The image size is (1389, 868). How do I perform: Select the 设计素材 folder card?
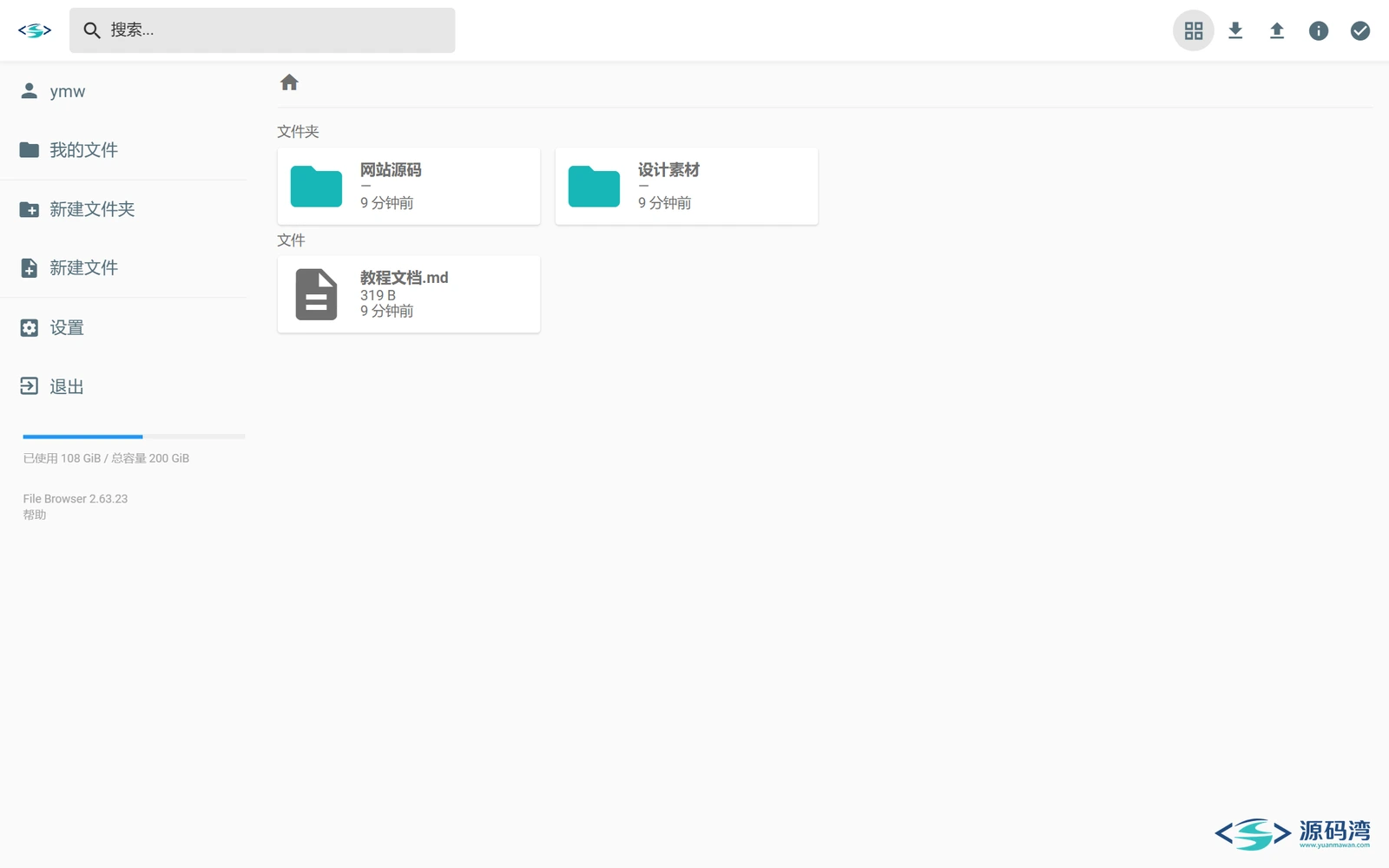(687, 186)
